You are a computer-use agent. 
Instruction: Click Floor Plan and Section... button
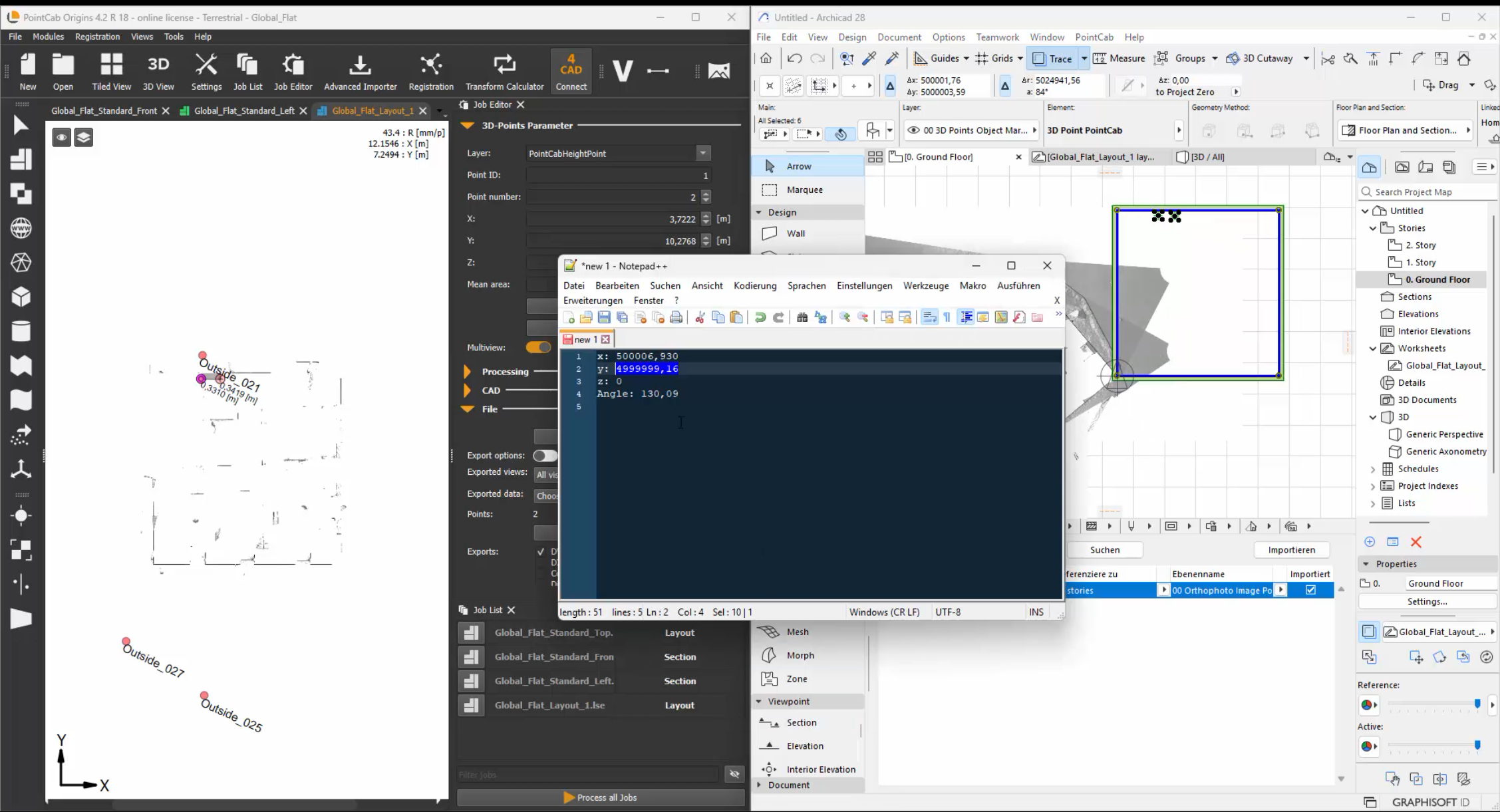point(1406,130)
